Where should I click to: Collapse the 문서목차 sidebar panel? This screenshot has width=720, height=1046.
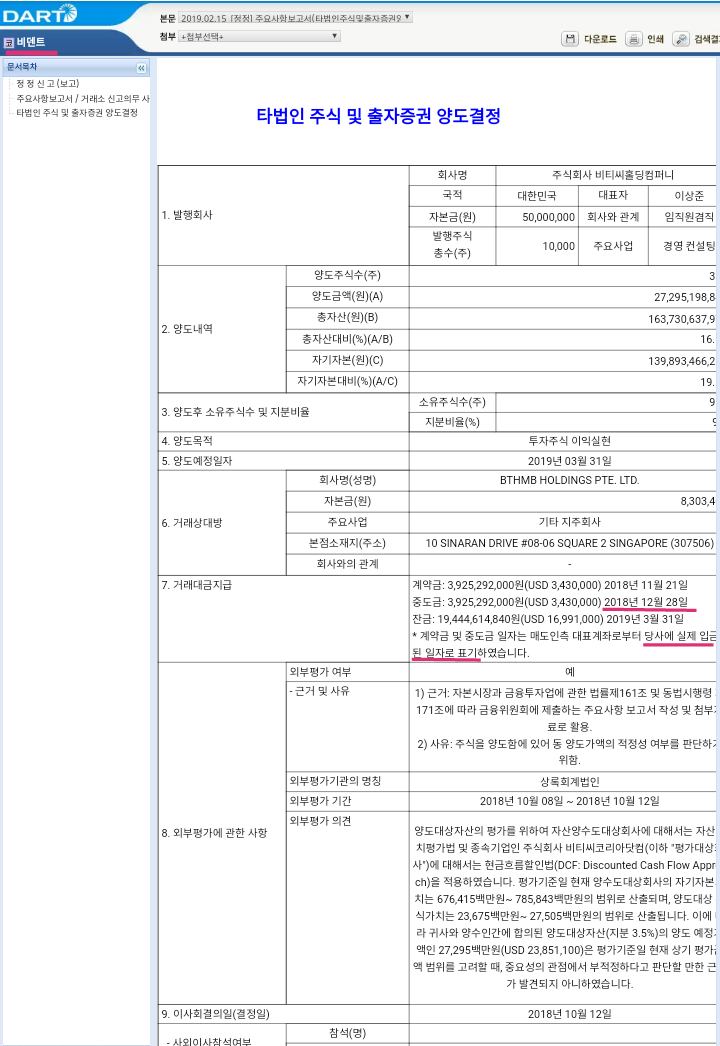click(141, 68)
